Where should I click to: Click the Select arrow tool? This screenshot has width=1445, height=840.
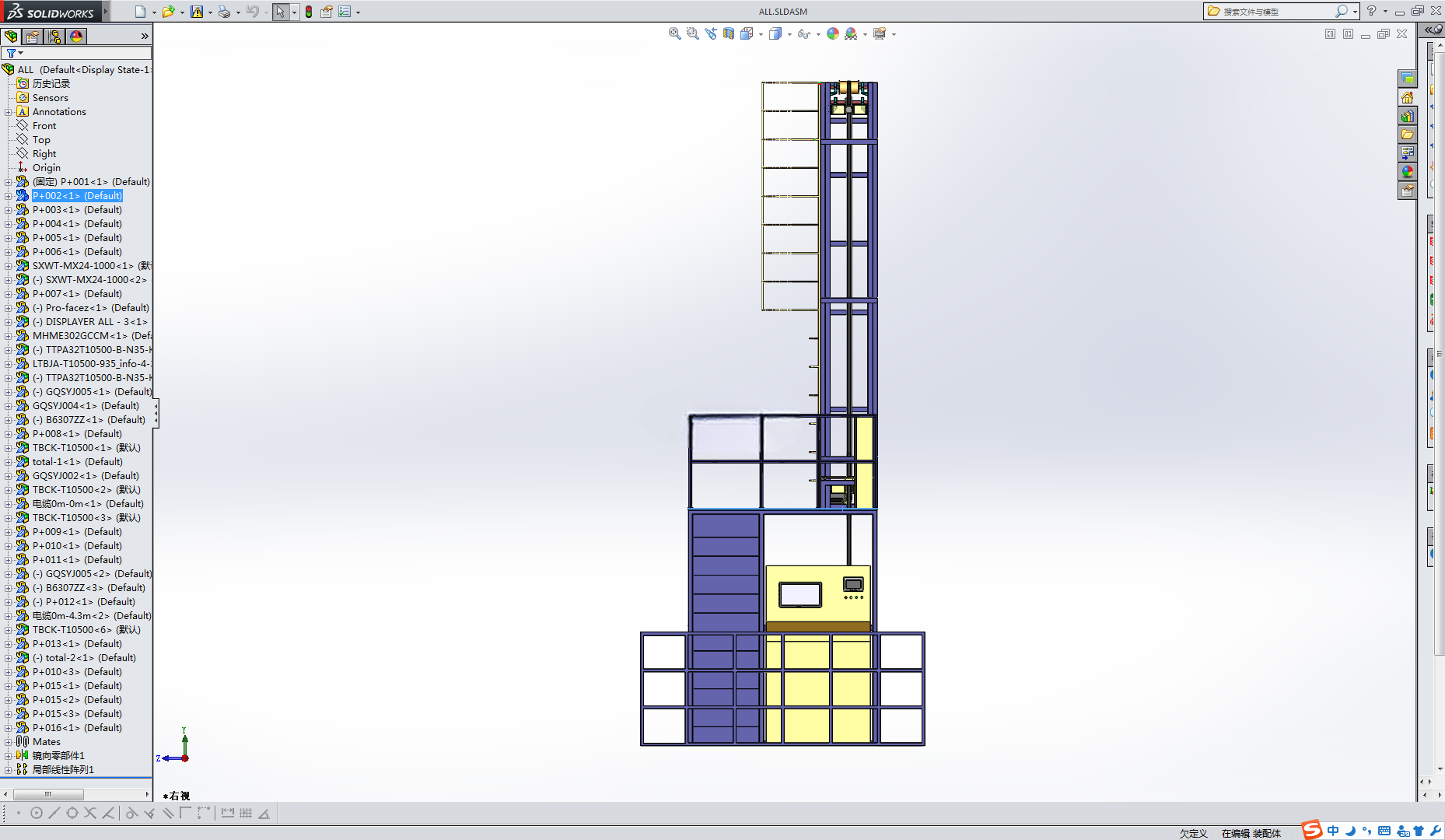280,12
